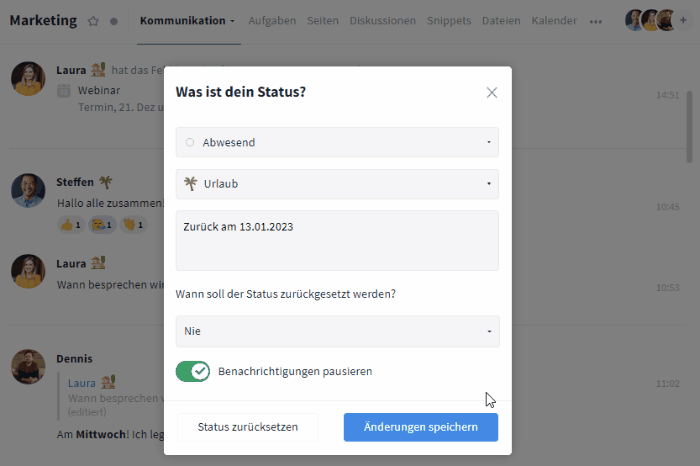Viewport: 700px width, 466px height.
Task: Click the Webinar checkbox in Laura's post
Action: coord(64,91)
